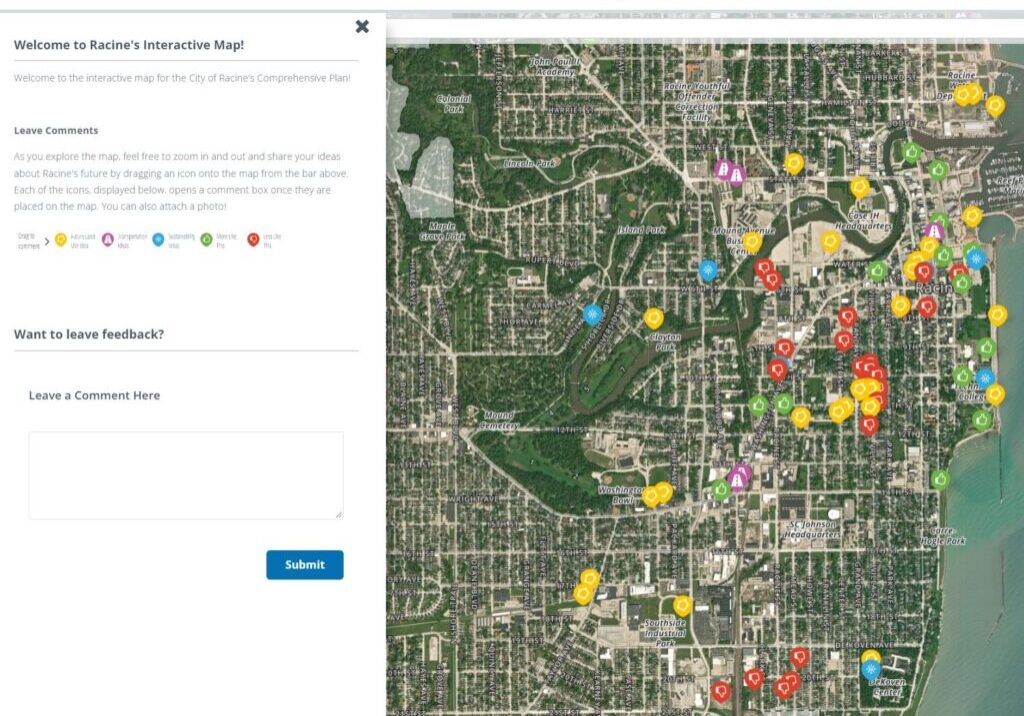Screen dimensions: 1024x716
Task: Click a red thumbs-down marker near SC Johnson Headquarters
Action: pyautogui.click(x=870, y=426)
